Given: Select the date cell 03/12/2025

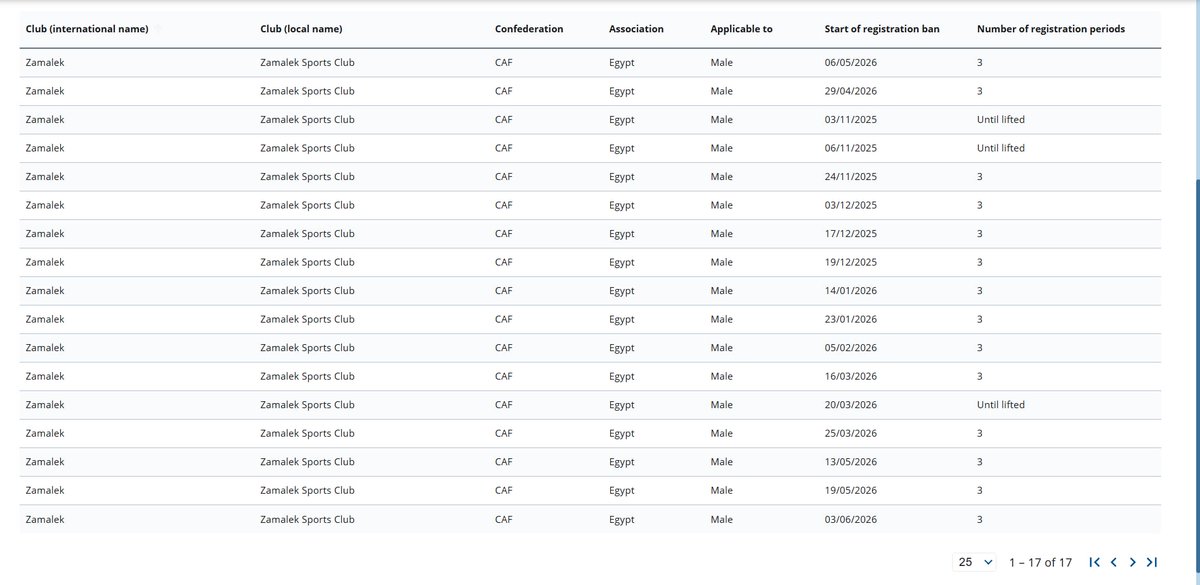Looking at the screenshot, I should (851, 205).
